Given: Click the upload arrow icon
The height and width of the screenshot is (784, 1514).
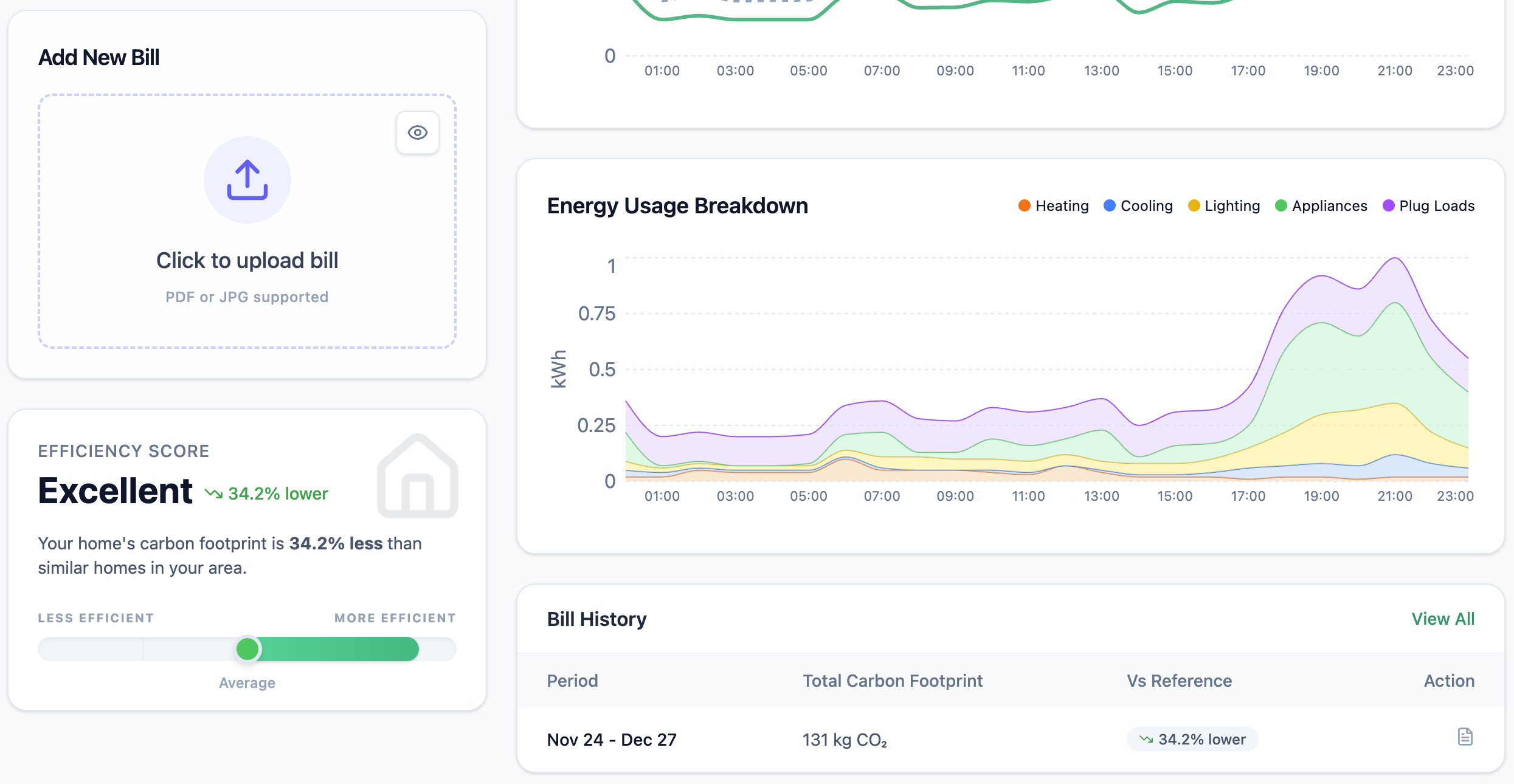Looking at the screenshot, I should pos(247,180).
